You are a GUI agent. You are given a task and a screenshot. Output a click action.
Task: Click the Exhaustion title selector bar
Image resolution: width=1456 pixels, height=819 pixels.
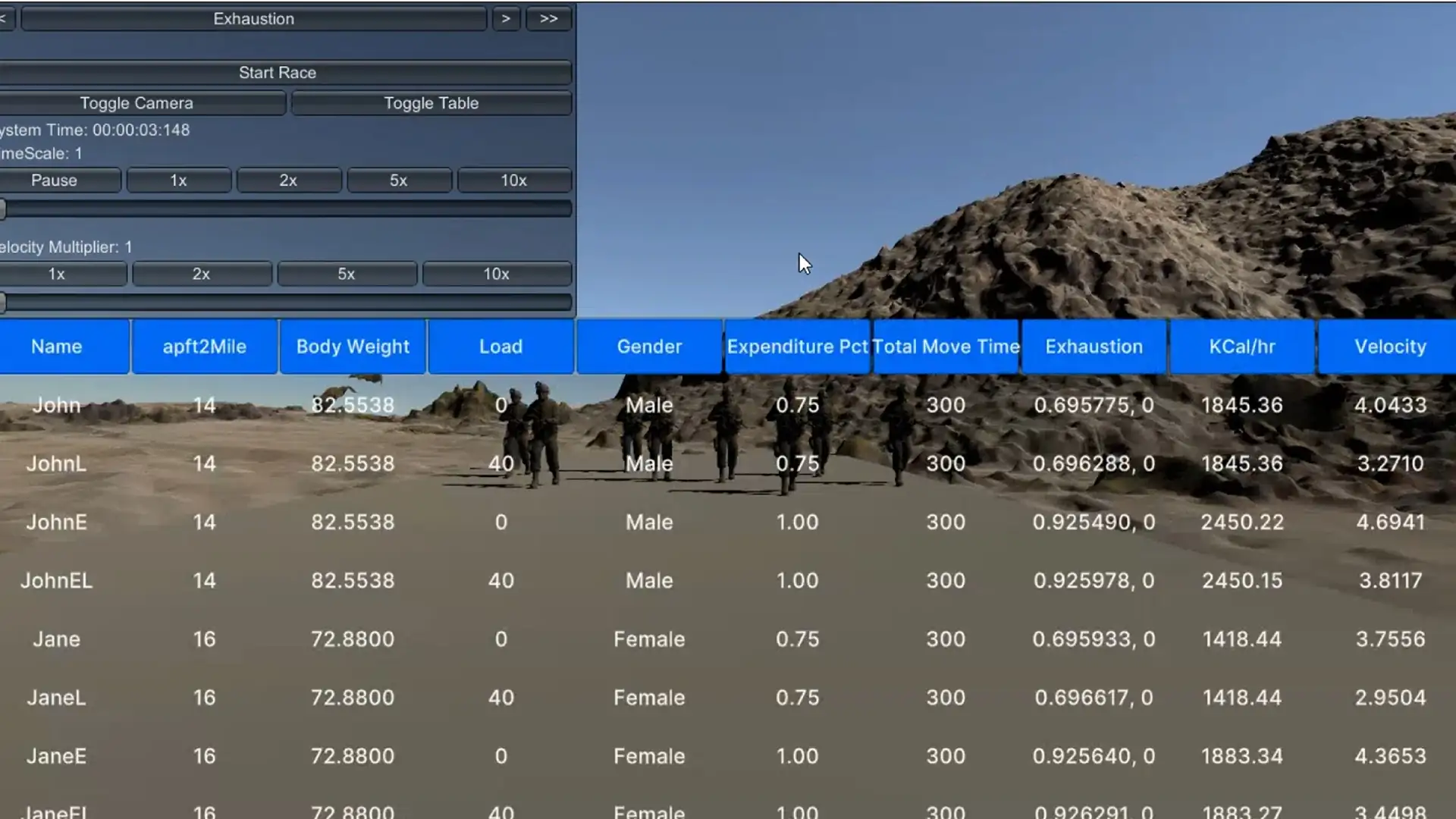pyautogui.click(x=253, y=19)
